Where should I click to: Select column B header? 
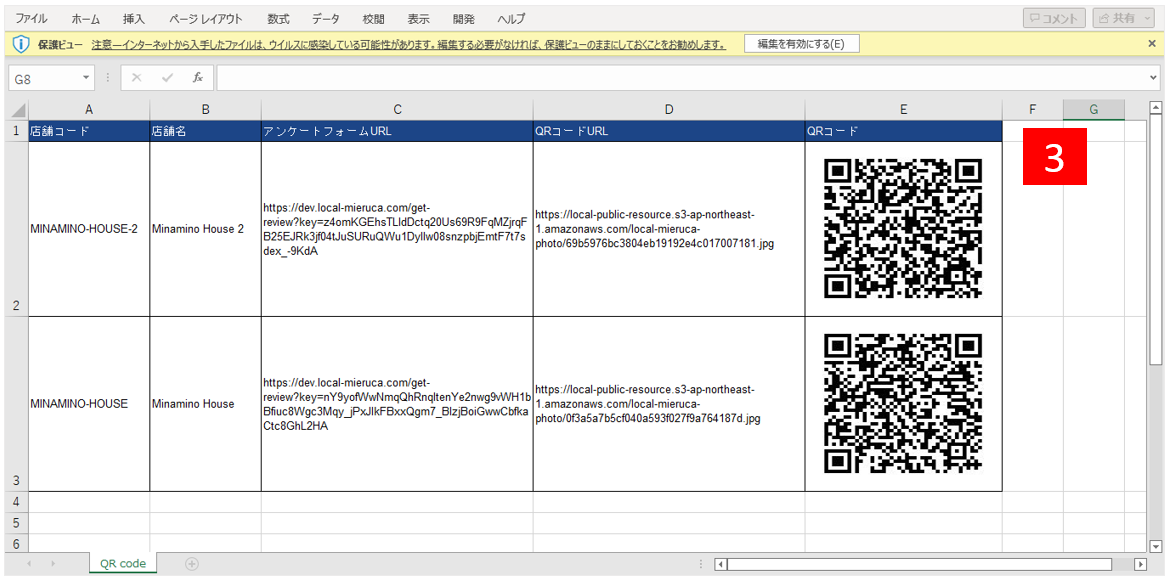(x=205, y=109)
